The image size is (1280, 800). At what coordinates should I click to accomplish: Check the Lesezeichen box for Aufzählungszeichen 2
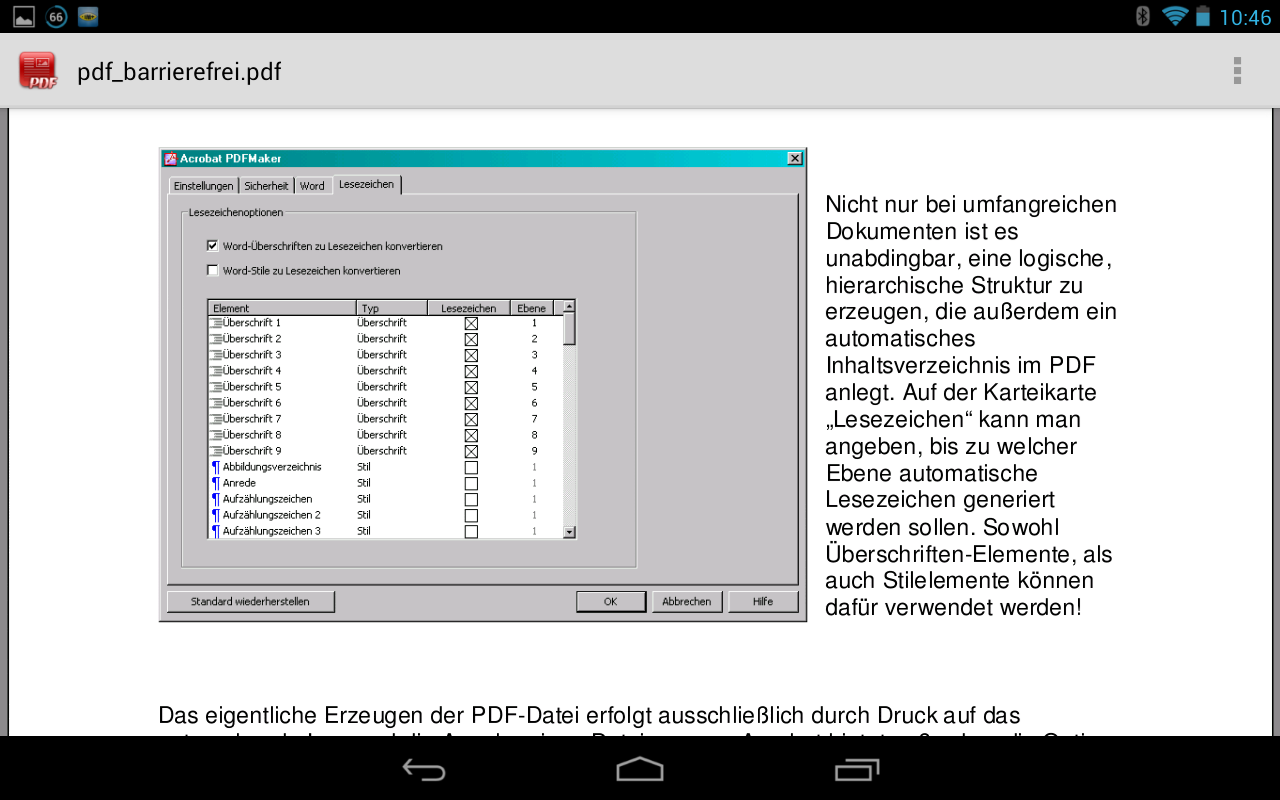(x=471, y=515)
